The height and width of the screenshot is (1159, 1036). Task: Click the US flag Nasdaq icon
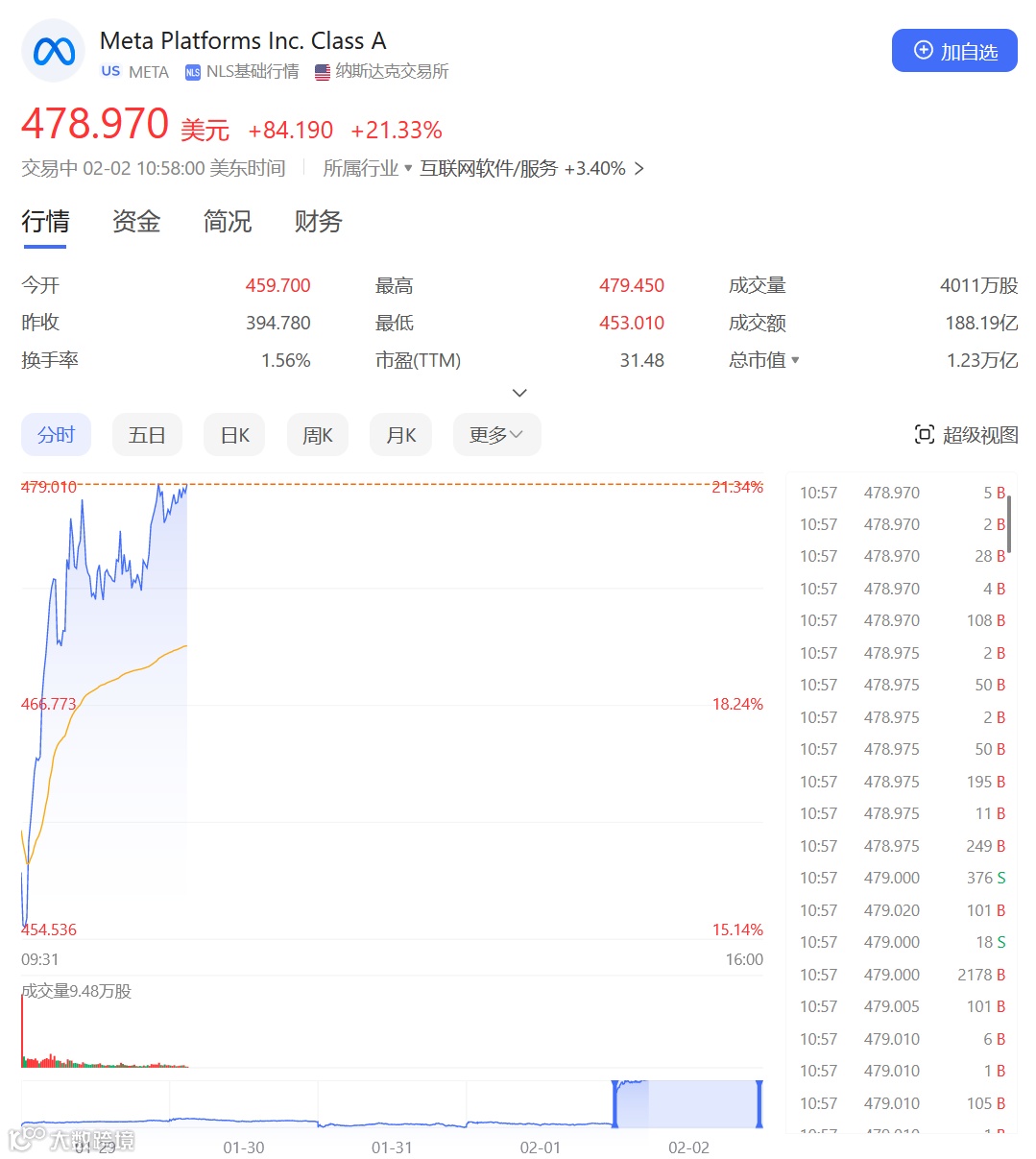[x=323, y=72]
